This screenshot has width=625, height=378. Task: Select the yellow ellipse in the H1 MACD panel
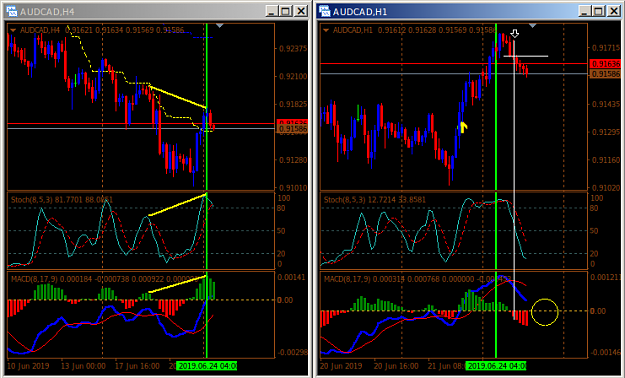point(544,312)
